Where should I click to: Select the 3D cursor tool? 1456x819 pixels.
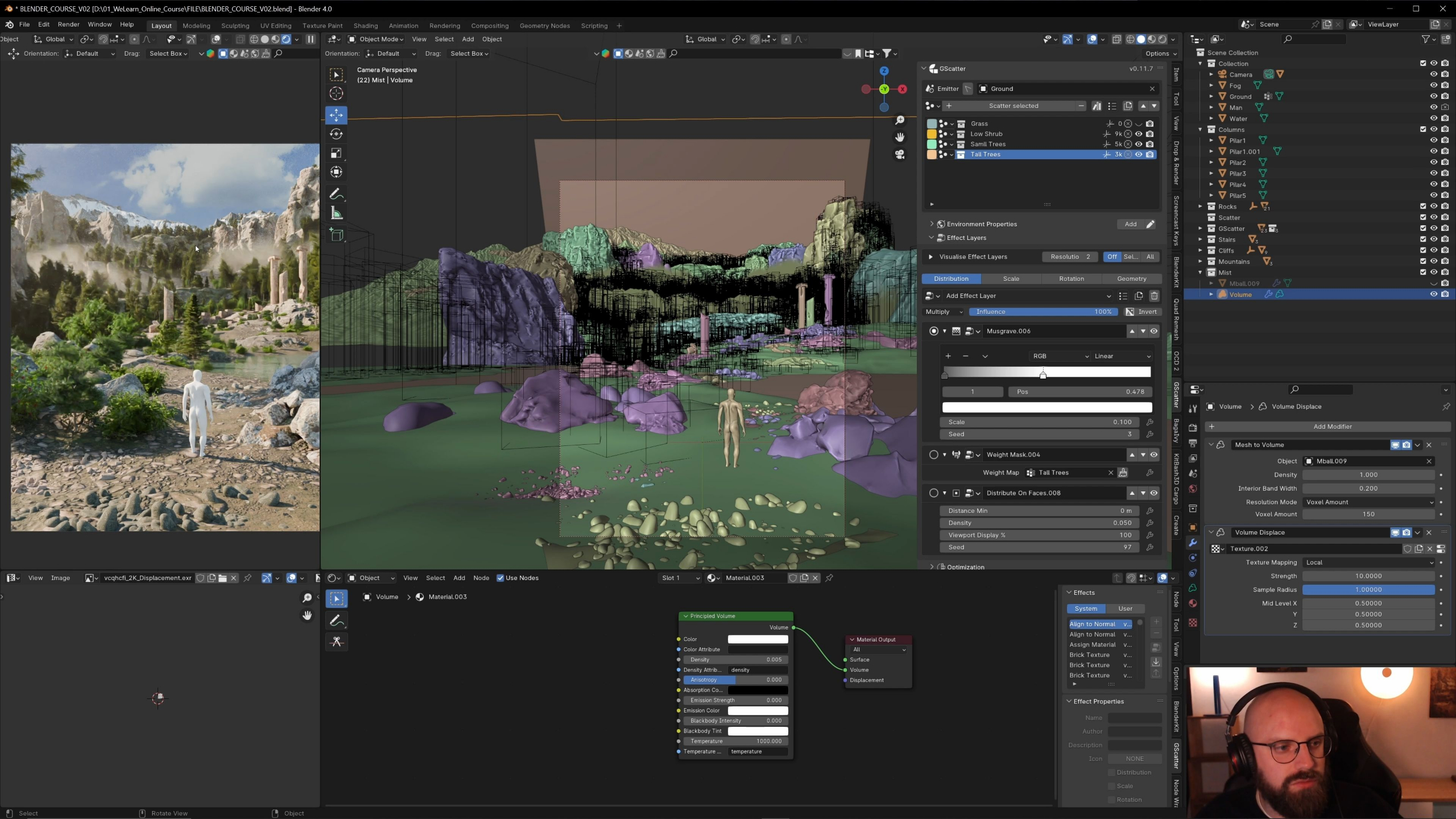[x=336, y=93]
